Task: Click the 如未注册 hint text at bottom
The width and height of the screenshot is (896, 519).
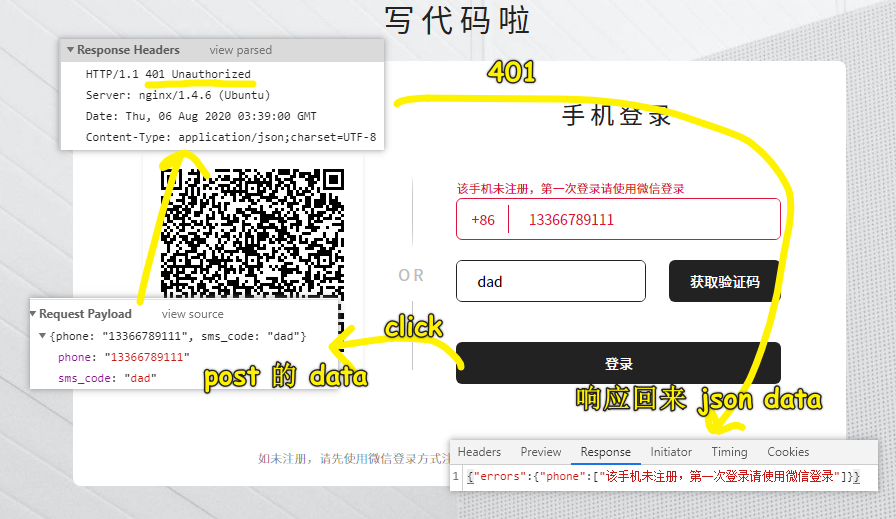Action: [354, 458]
